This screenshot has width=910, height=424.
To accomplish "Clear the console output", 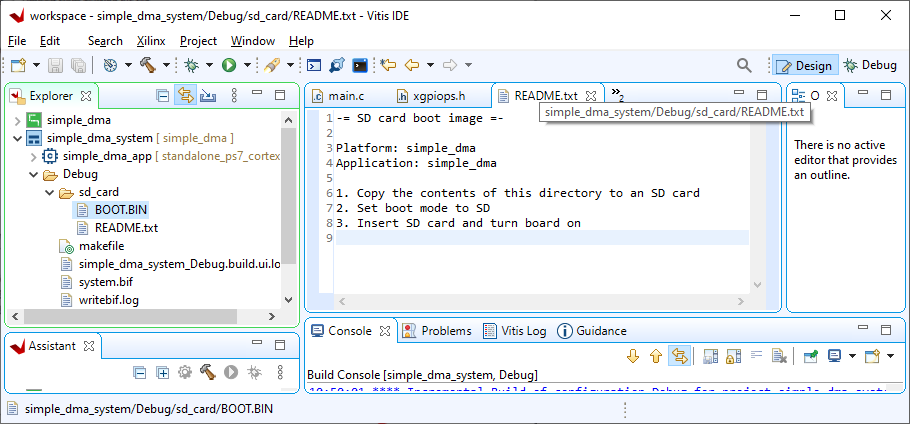I will point(778,356).
